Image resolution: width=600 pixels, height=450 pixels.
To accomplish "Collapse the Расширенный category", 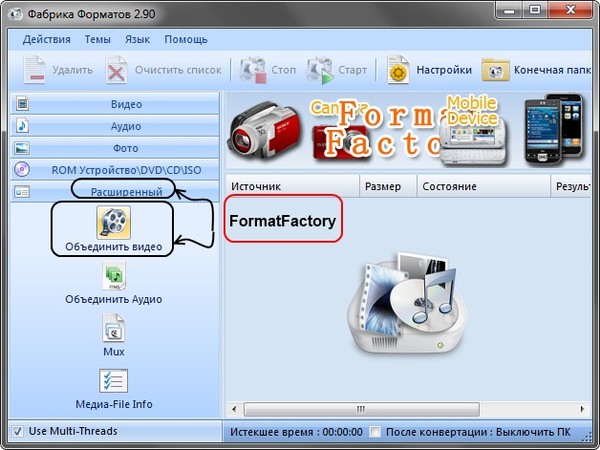I will point(115,191).
